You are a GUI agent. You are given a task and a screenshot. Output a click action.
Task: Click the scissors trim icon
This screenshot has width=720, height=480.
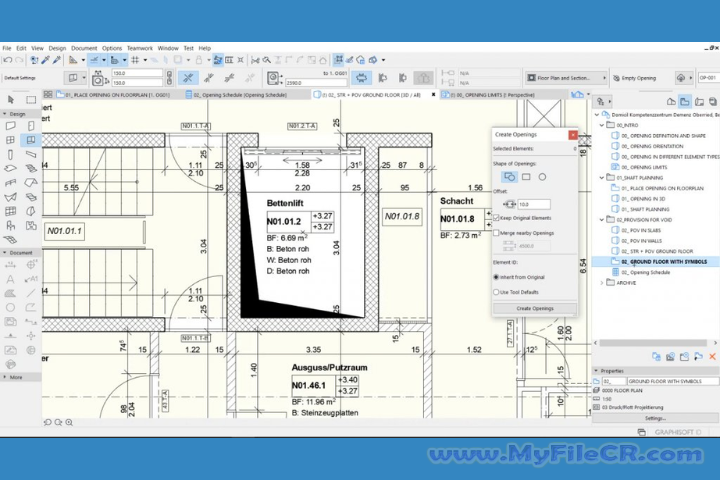(x=255, y=60)
